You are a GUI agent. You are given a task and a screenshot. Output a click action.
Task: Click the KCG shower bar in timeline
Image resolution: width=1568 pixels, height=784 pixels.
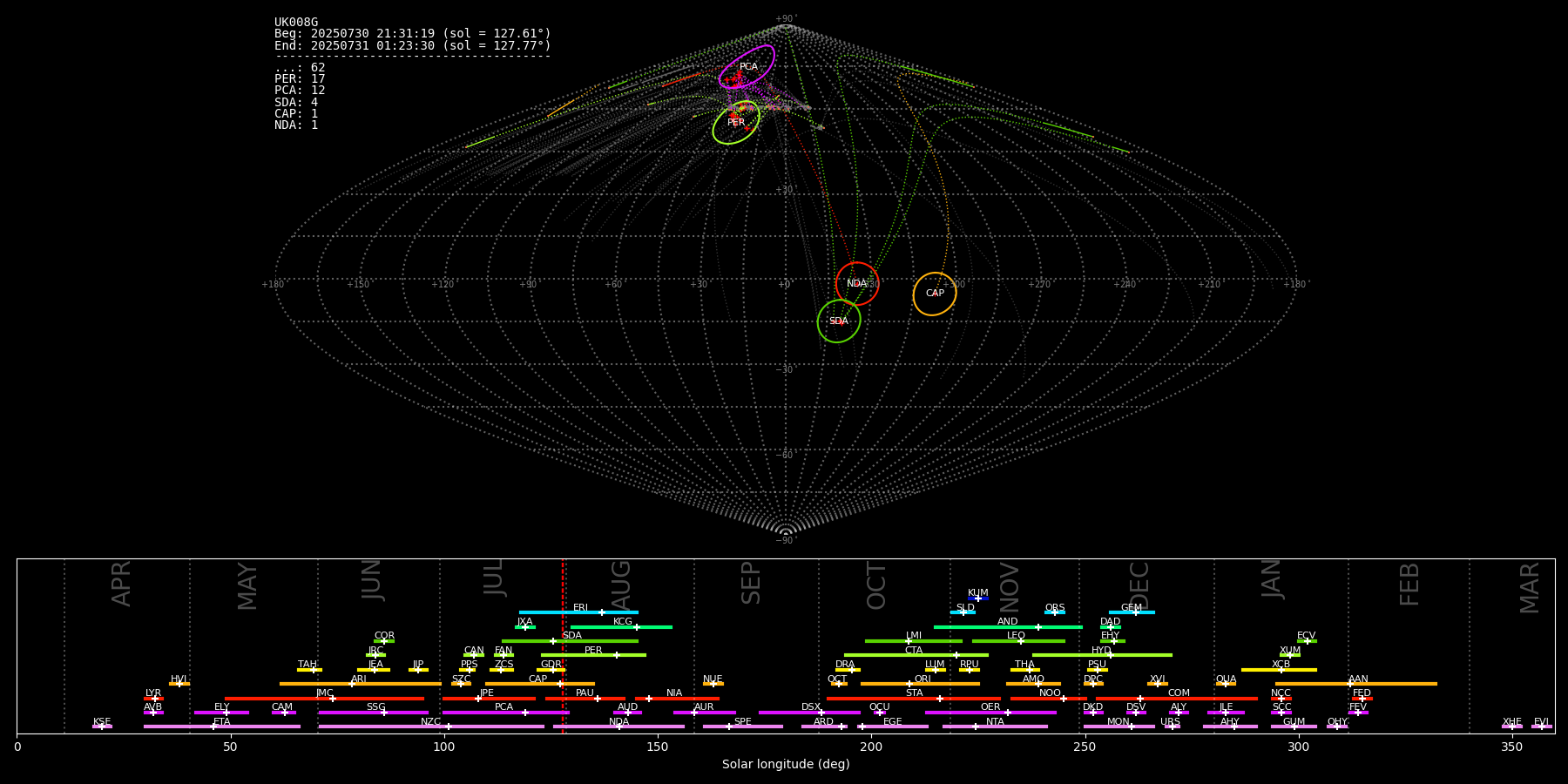click(621, 626)
